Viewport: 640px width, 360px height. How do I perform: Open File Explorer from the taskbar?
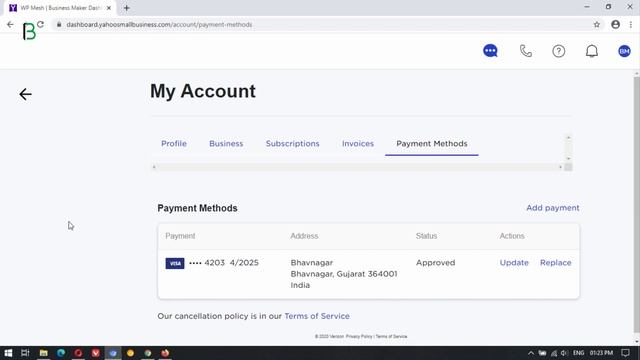tap(43, 353)
